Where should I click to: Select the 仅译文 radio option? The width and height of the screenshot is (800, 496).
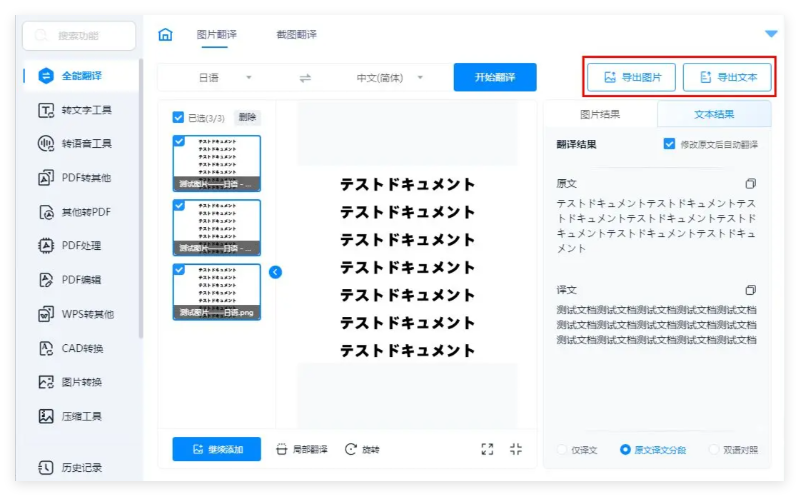point(562,450)
